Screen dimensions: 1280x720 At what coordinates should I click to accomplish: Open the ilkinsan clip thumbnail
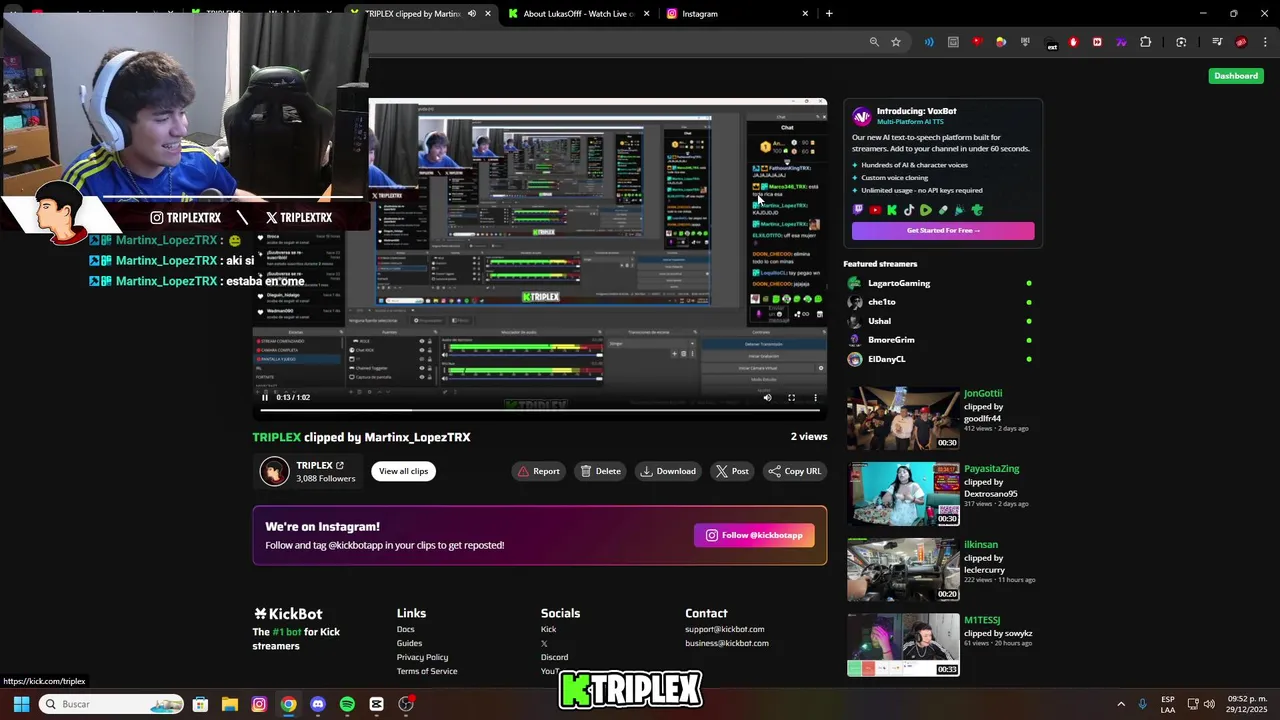coord(903,570)
